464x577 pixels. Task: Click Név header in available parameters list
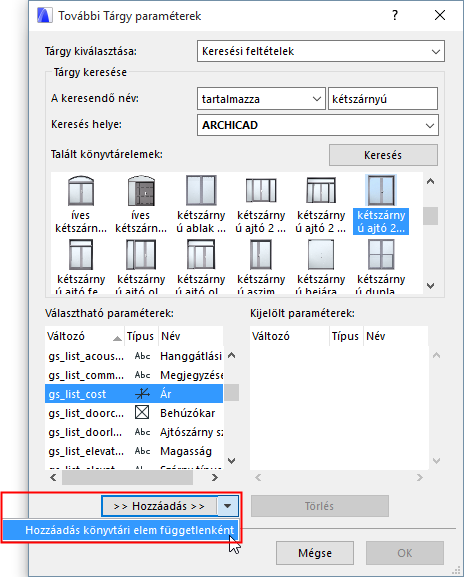tap(191, 336)
